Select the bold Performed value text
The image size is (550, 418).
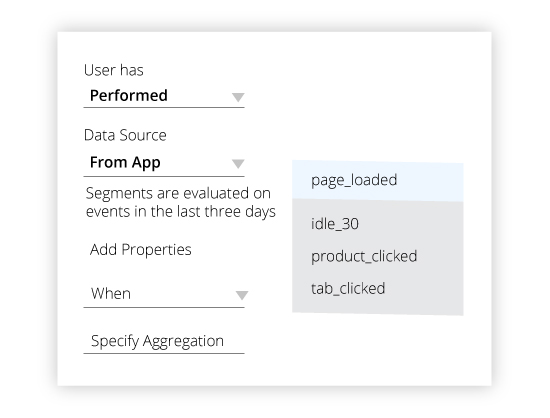[129, 95]
